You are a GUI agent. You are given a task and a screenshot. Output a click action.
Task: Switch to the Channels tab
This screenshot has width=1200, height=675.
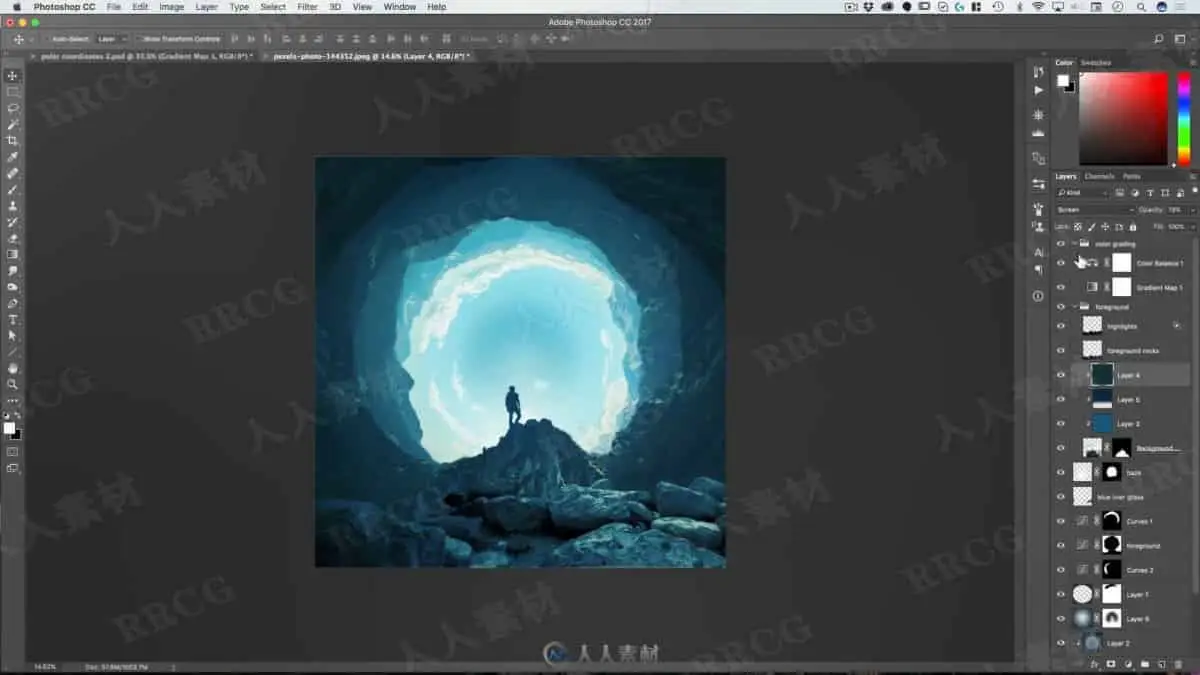point(1099,176)
